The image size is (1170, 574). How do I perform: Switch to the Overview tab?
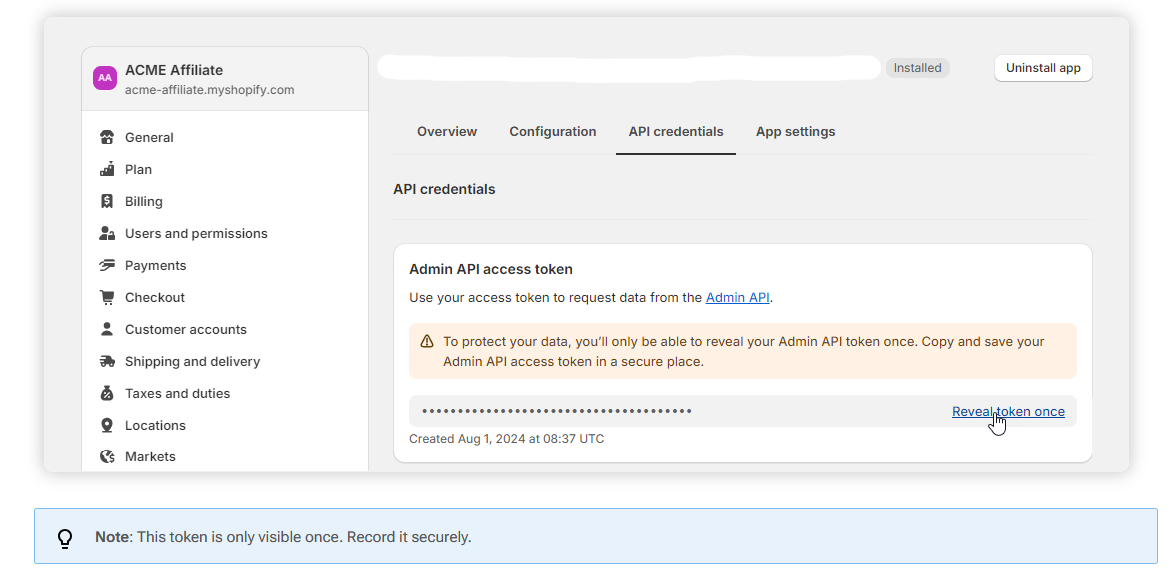click(447, 132)
